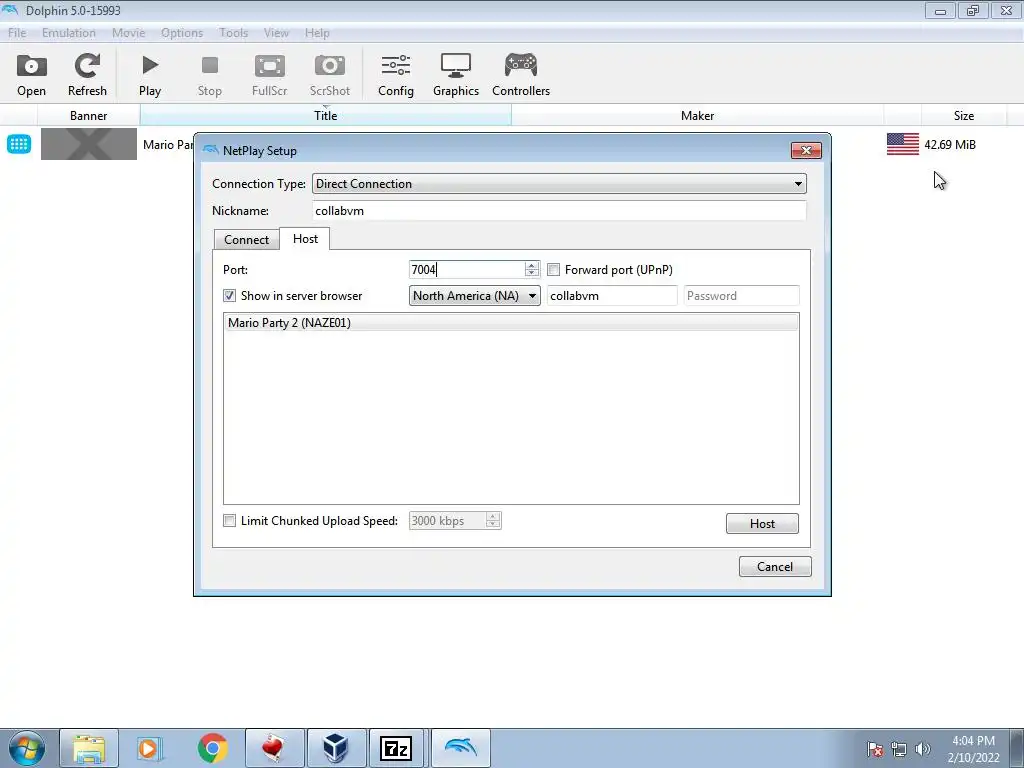Screen dimensions: 1024x768
Task: Open the View menu
Action: tap(276, 33)
